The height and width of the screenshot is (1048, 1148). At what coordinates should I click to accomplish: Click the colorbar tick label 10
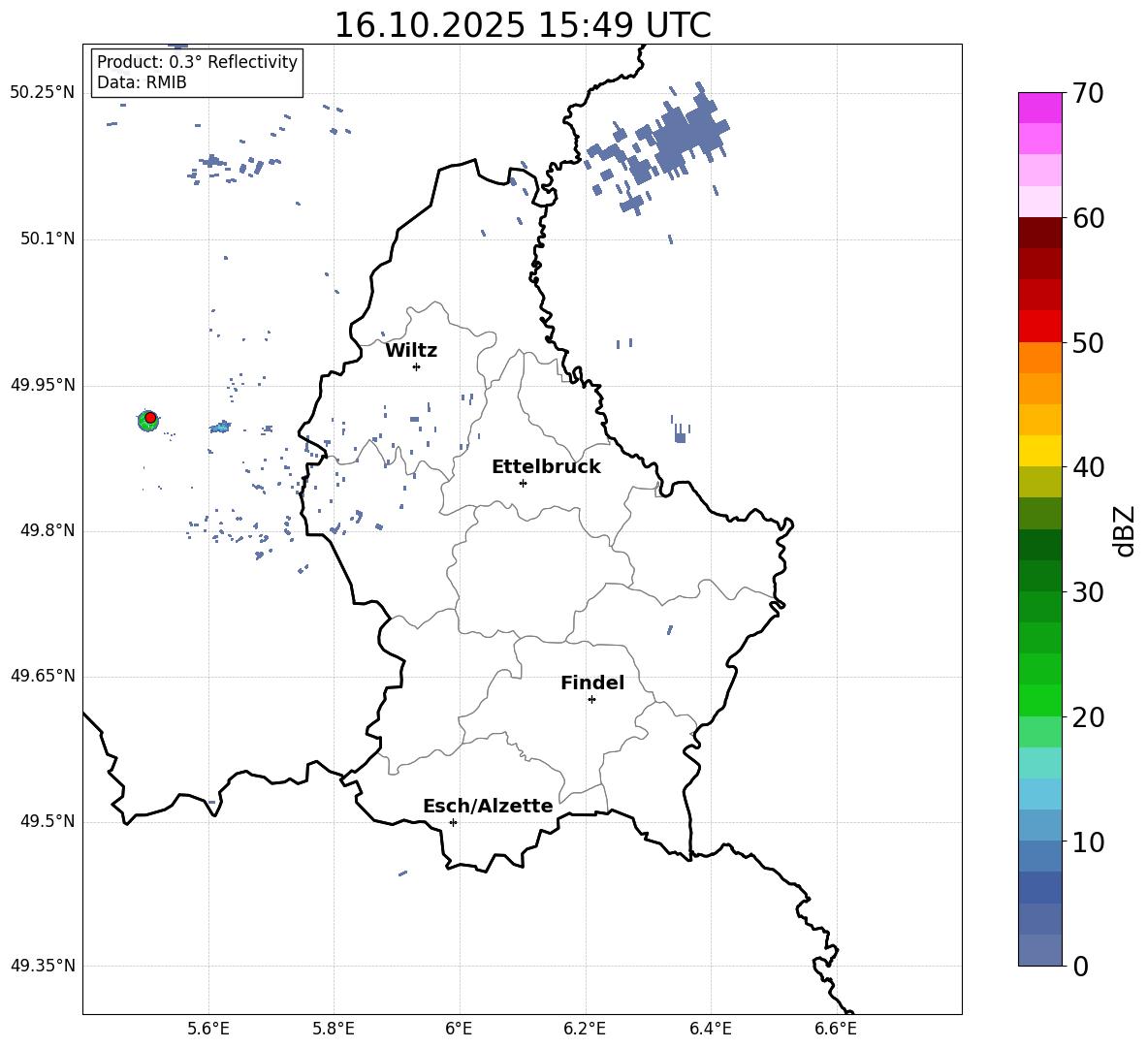tap(1088, 842)
